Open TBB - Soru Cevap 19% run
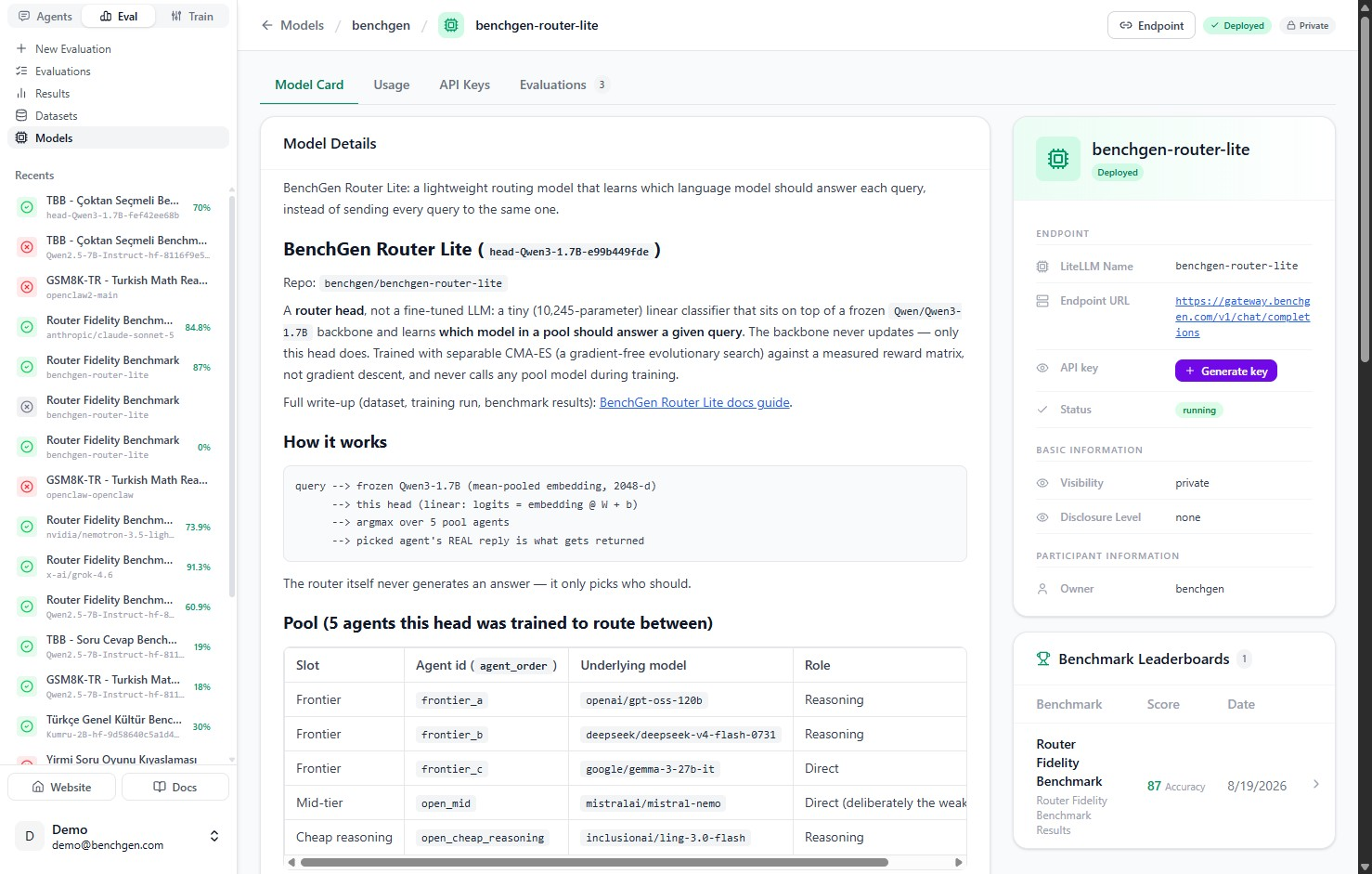1372x874 pixels. pyautogui.click(x=118, y=646)
